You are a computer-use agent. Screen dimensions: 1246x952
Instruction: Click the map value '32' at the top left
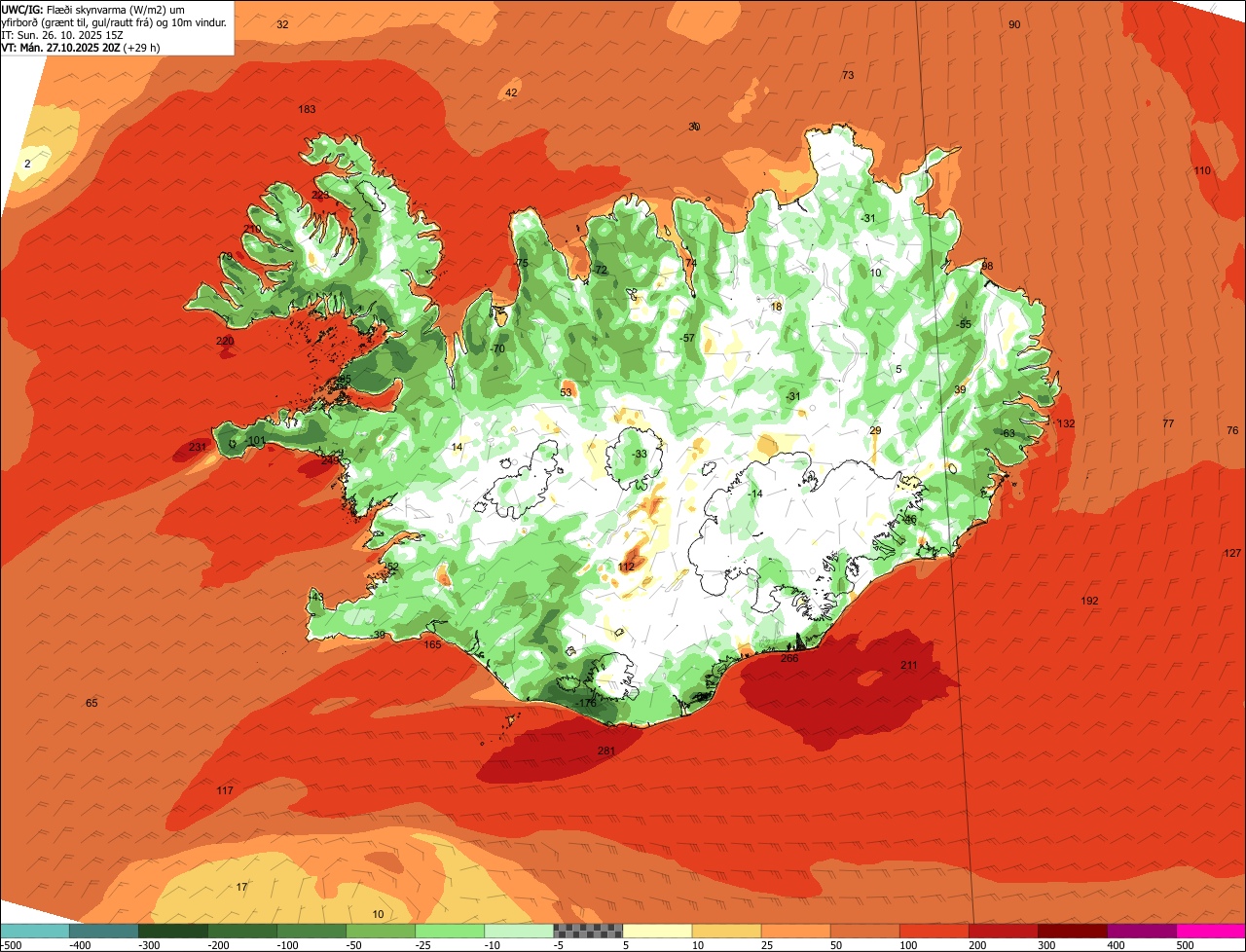coord(282,24)
